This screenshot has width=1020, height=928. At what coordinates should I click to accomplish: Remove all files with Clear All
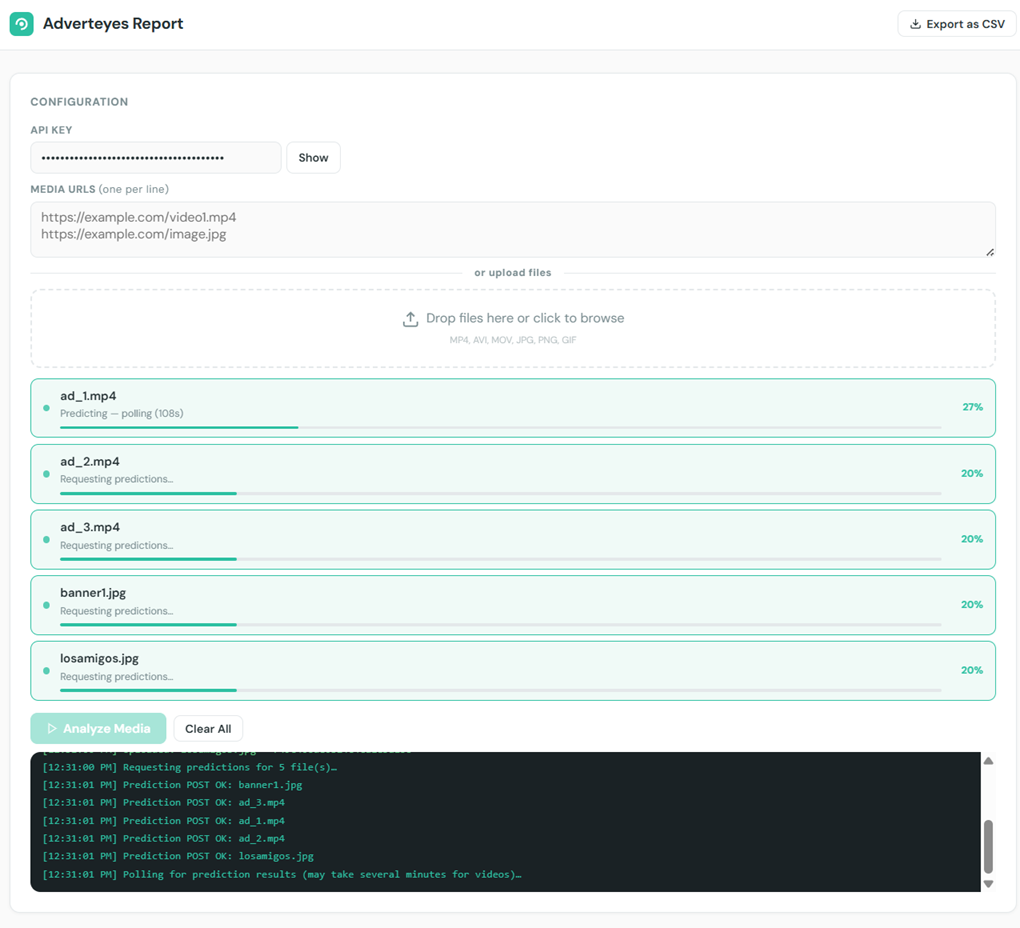click(208, 728)
